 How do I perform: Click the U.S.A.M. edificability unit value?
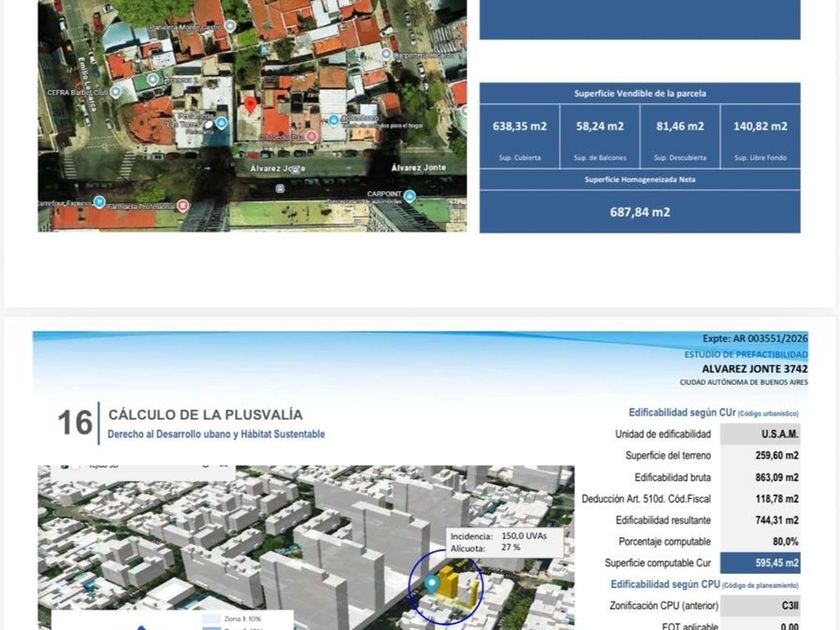(x=780, y=434)
